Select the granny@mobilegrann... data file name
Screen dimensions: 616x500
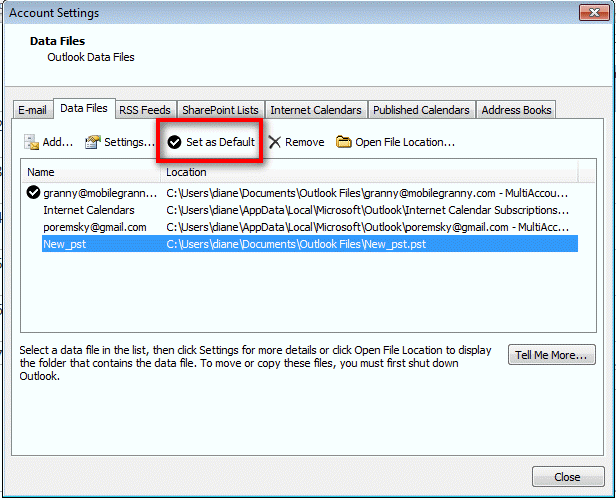pos(100,193)
